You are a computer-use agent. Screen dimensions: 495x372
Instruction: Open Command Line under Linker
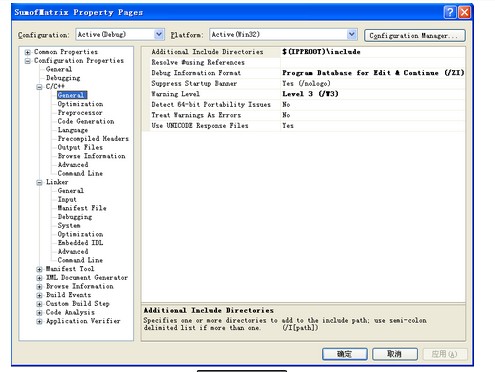pos(80,260)
